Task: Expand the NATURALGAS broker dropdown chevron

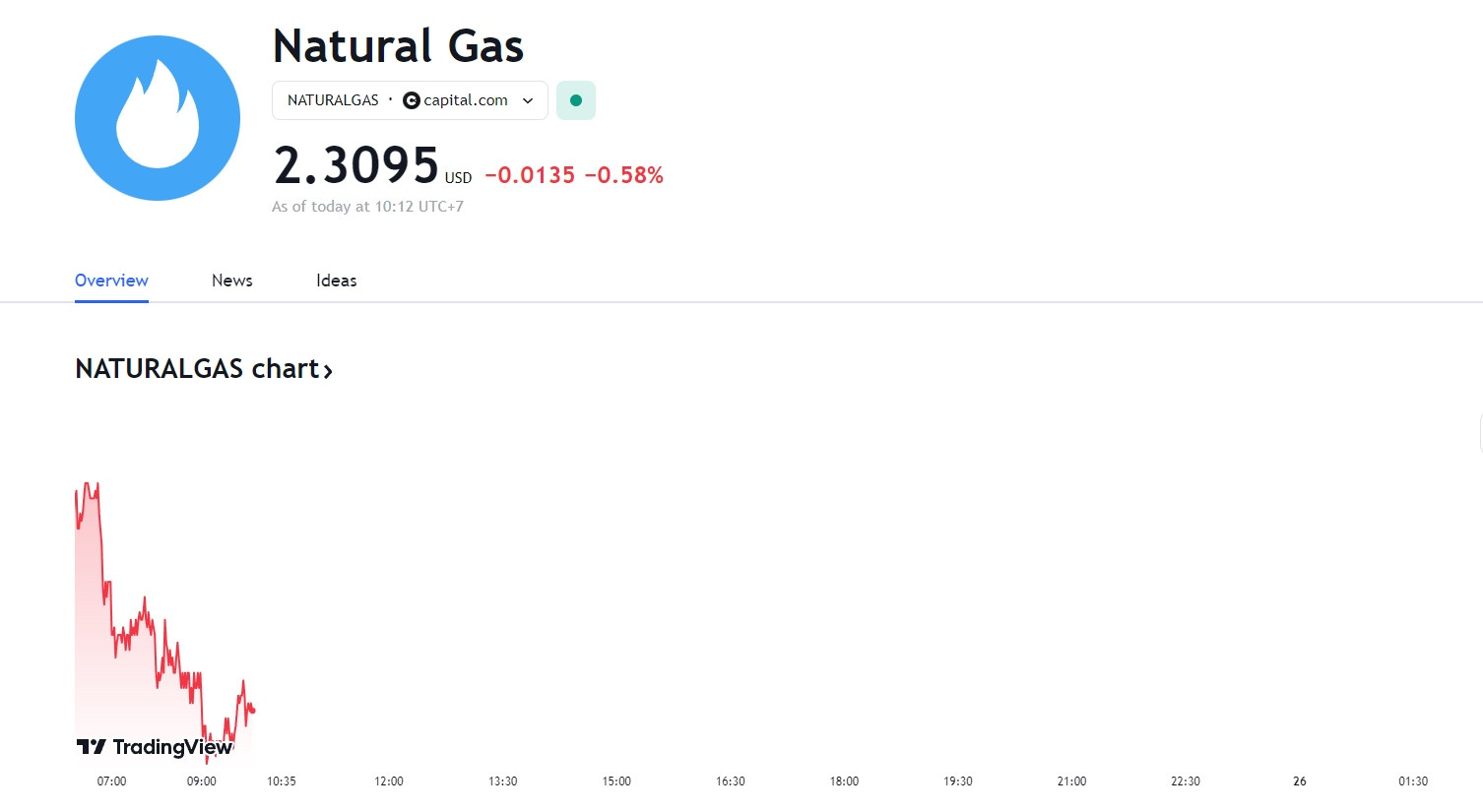Action: tap(528, 100)
